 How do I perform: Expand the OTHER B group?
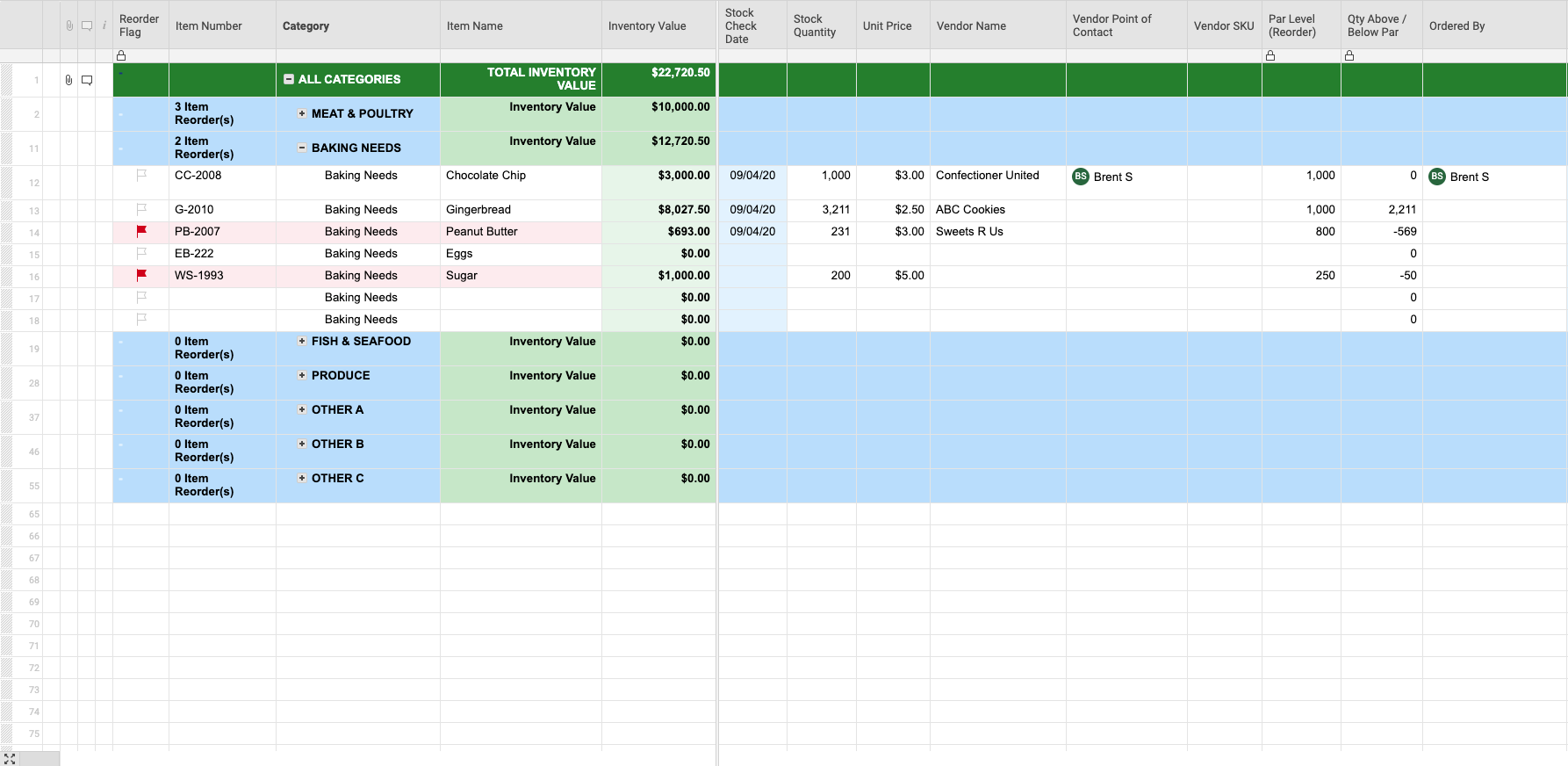coord(302,444)
